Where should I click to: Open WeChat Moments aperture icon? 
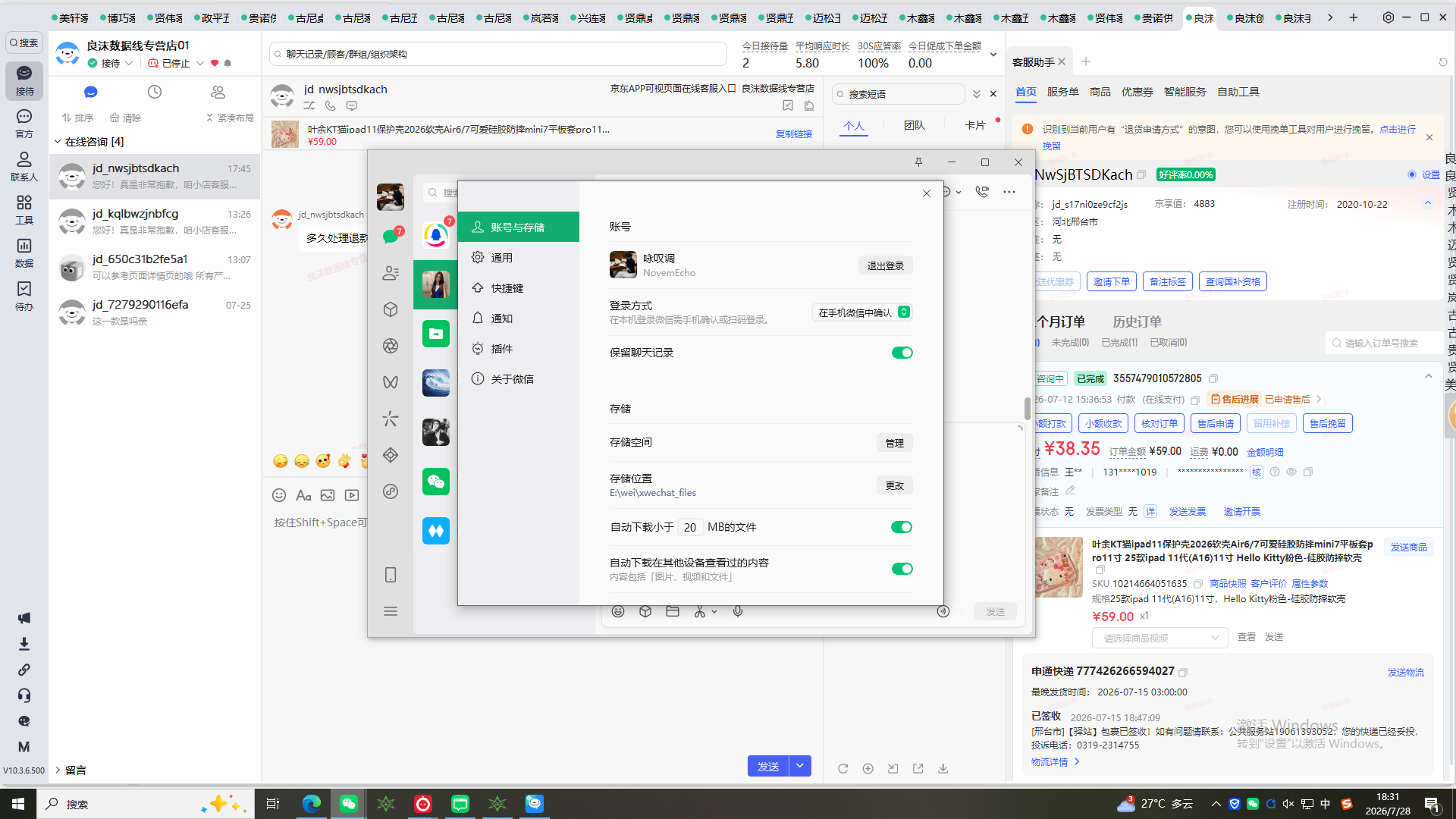[391, 346]
